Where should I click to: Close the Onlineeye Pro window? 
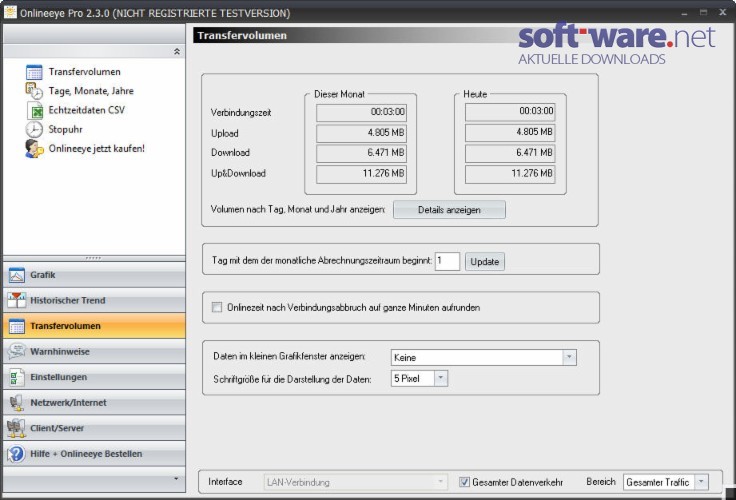[723, 12]
